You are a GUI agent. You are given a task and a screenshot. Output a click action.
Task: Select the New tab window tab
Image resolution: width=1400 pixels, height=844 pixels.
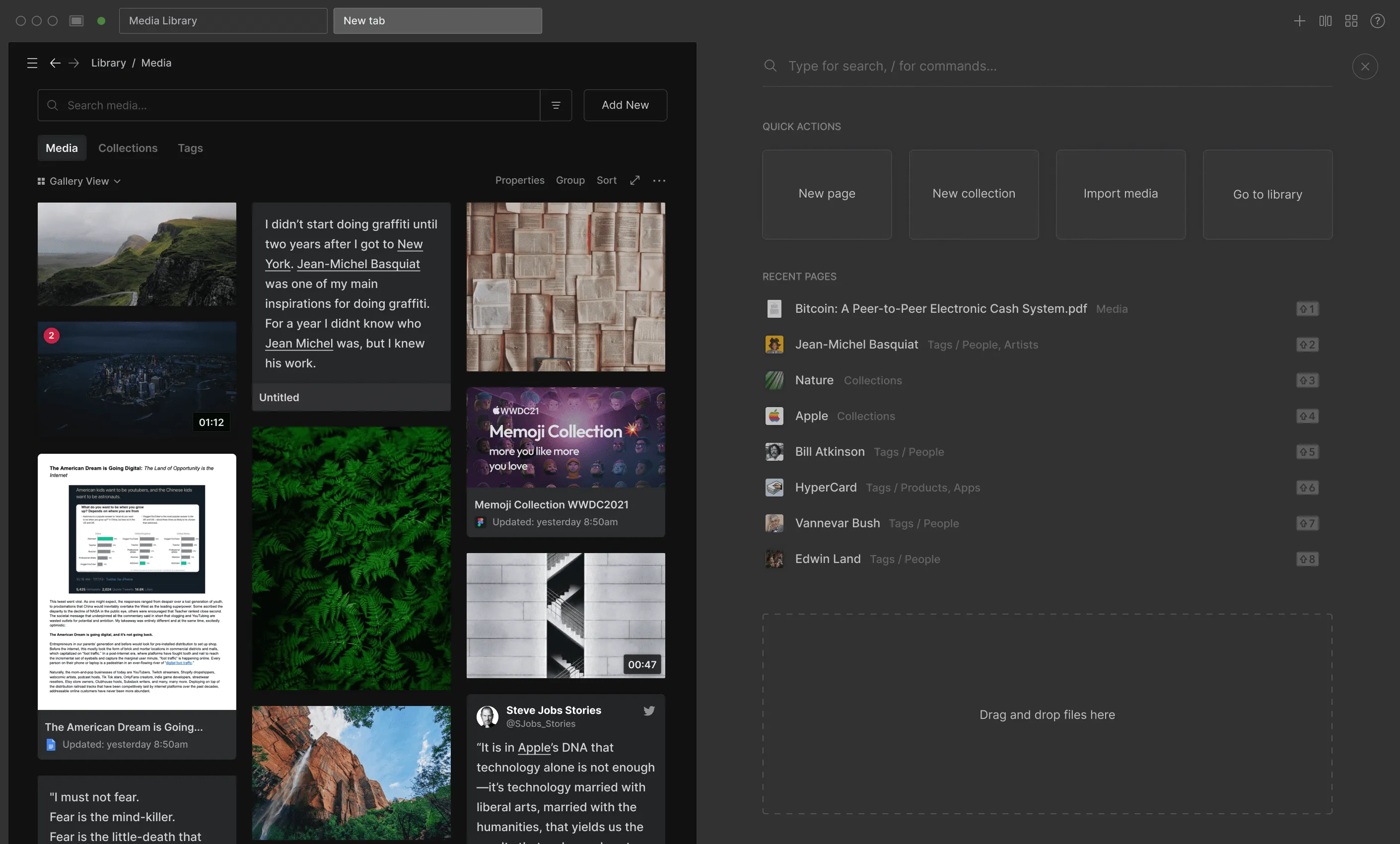pos(437,21)
